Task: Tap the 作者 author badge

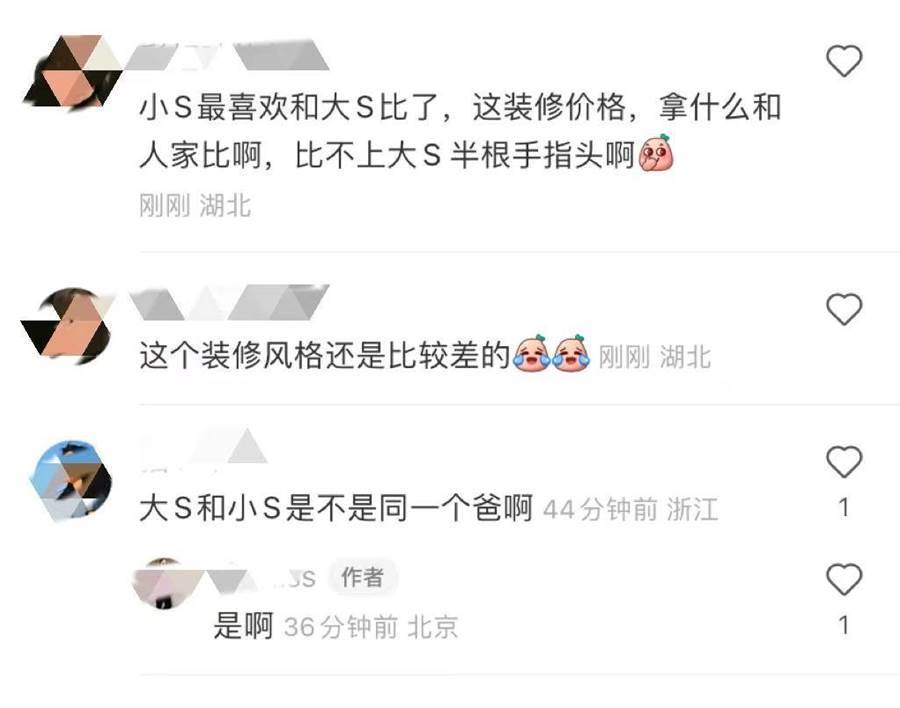Action: click(362, 577)
